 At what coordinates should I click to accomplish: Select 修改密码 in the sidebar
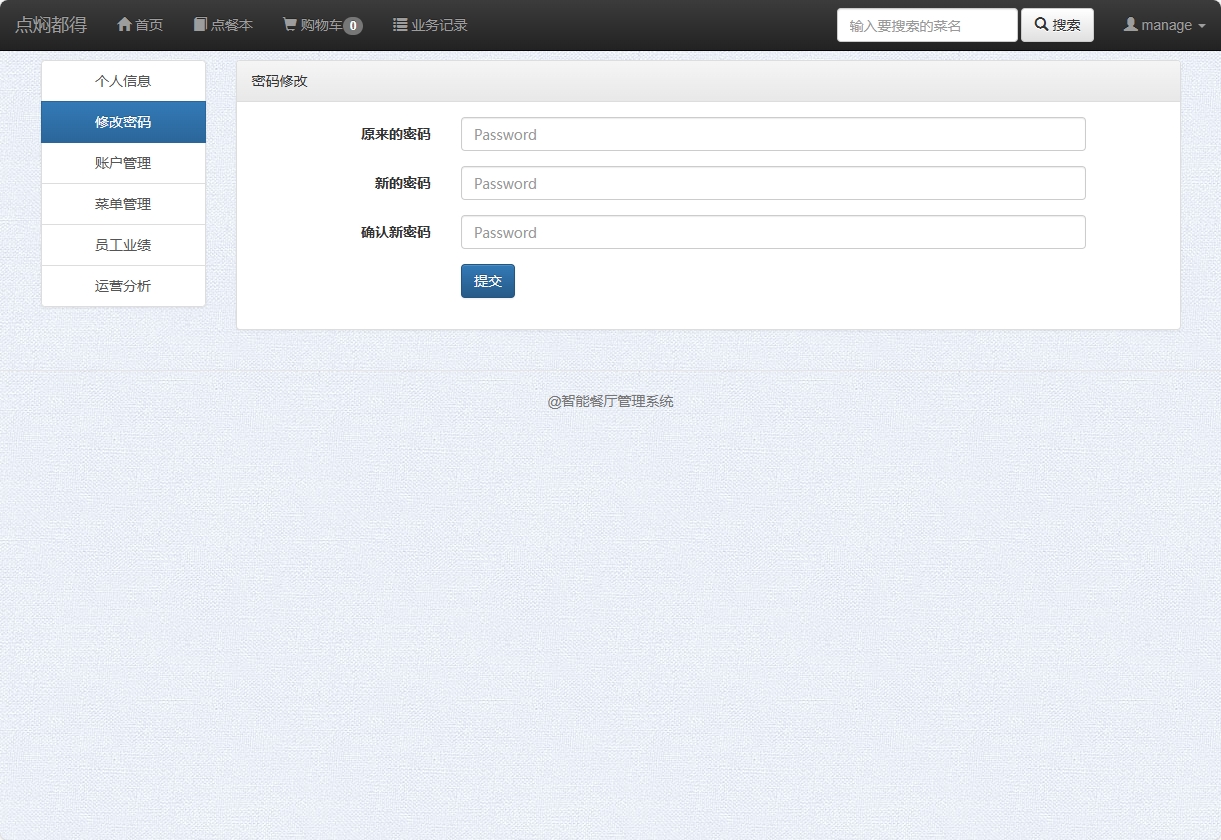click(x=123, y=122)
